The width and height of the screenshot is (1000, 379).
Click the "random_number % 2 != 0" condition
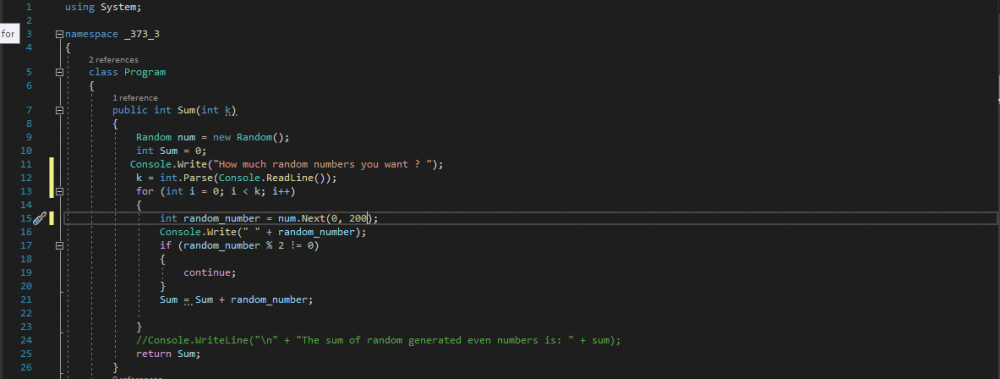click(248, 246)
